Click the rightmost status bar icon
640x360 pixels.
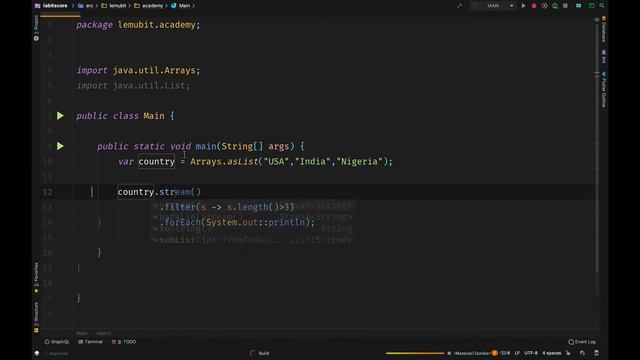pyautogui.click(x=596, y=353)
